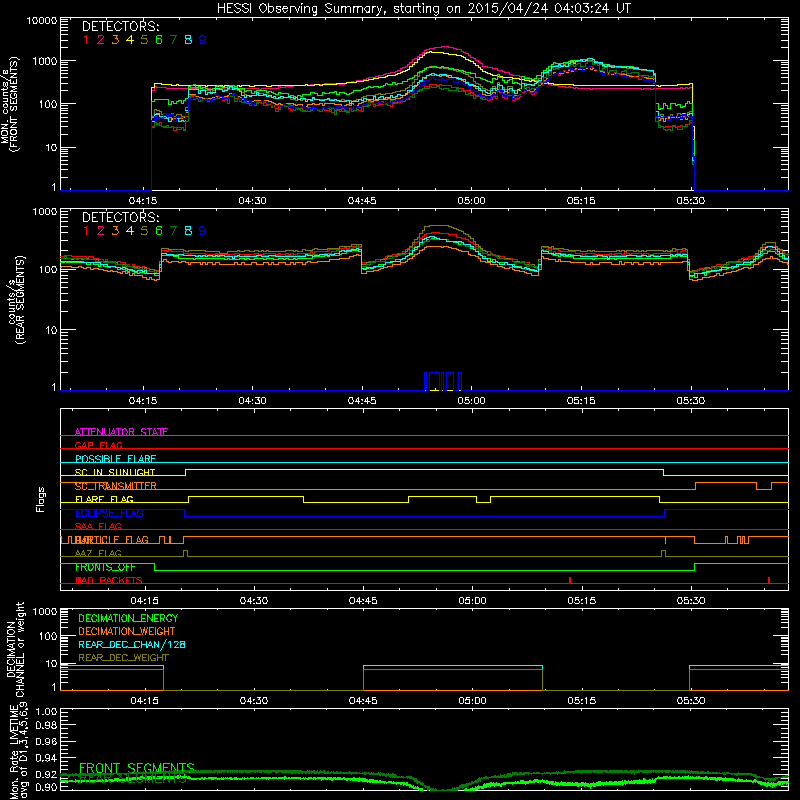800x800 pixels.
Task: Click the REAR_DEC_WEIGHT legend entry
Action: click(123, 658)
